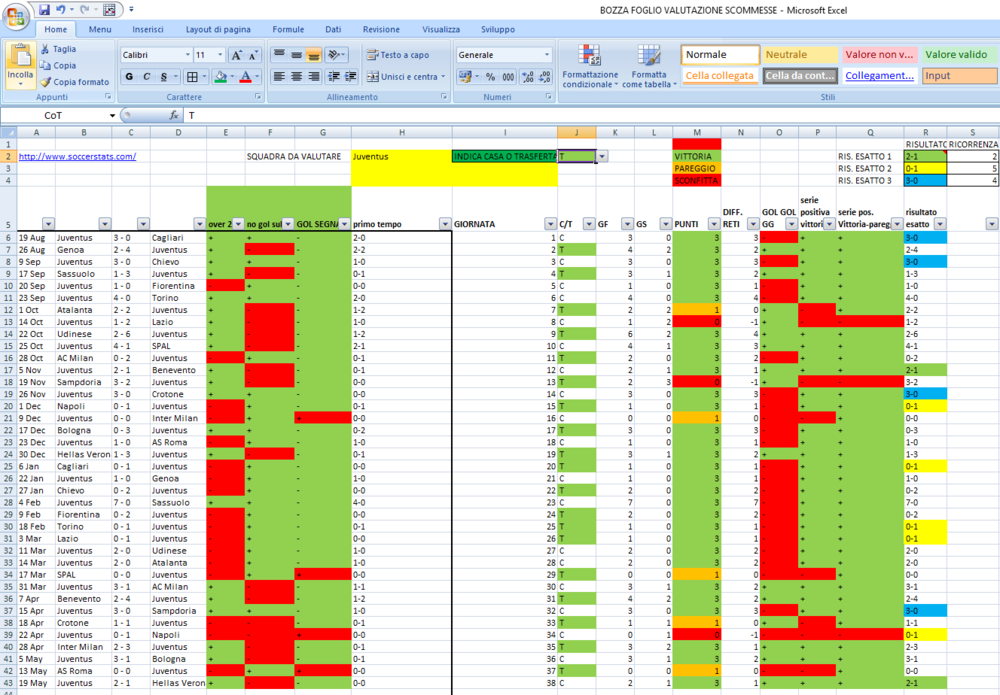Toggle underline (S) formatting
Screen dimensions: 1000x695
(x=164, y=77)
